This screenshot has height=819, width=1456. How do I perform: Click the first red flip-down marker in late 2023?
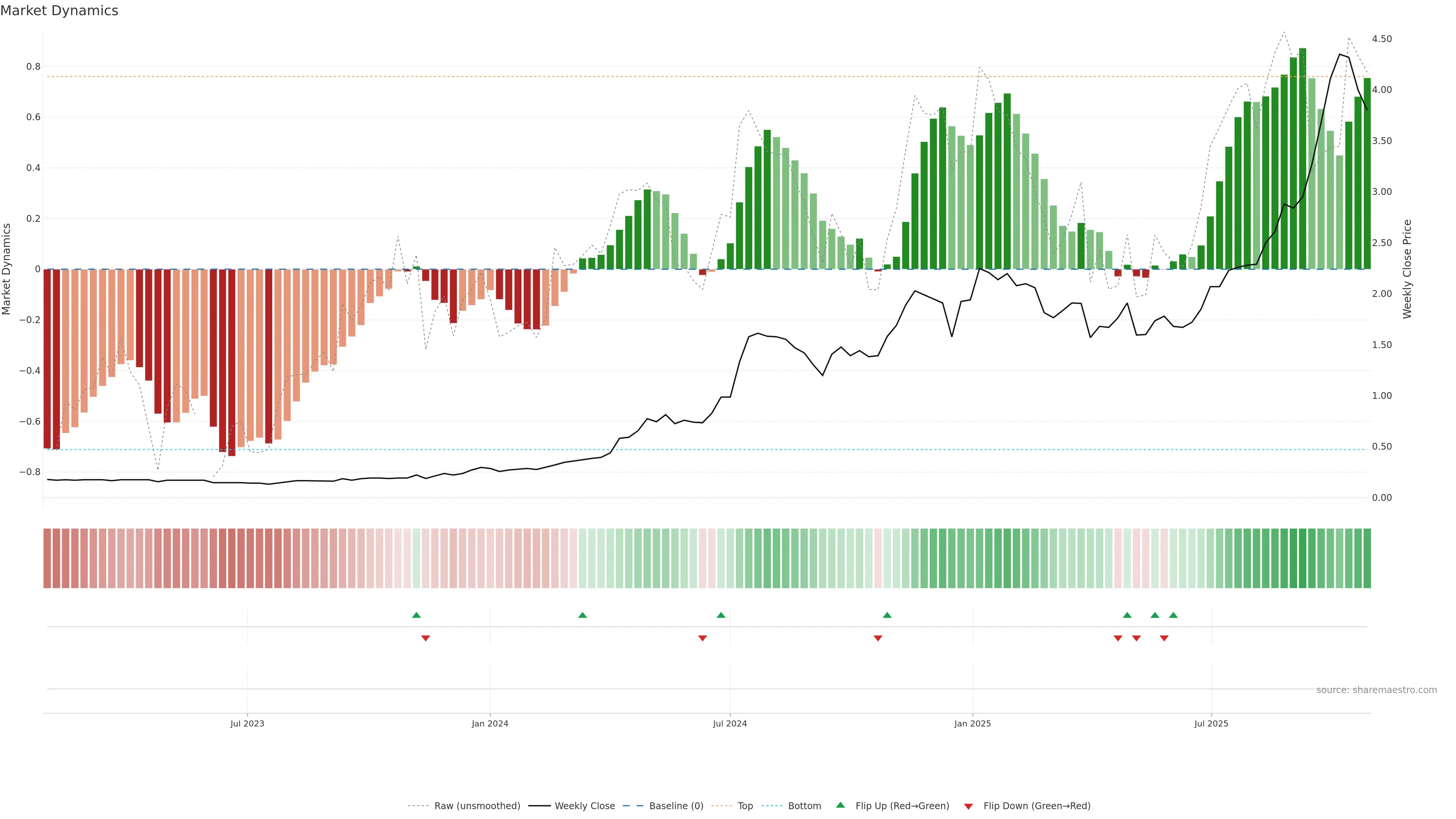click(x=425, y=638)
